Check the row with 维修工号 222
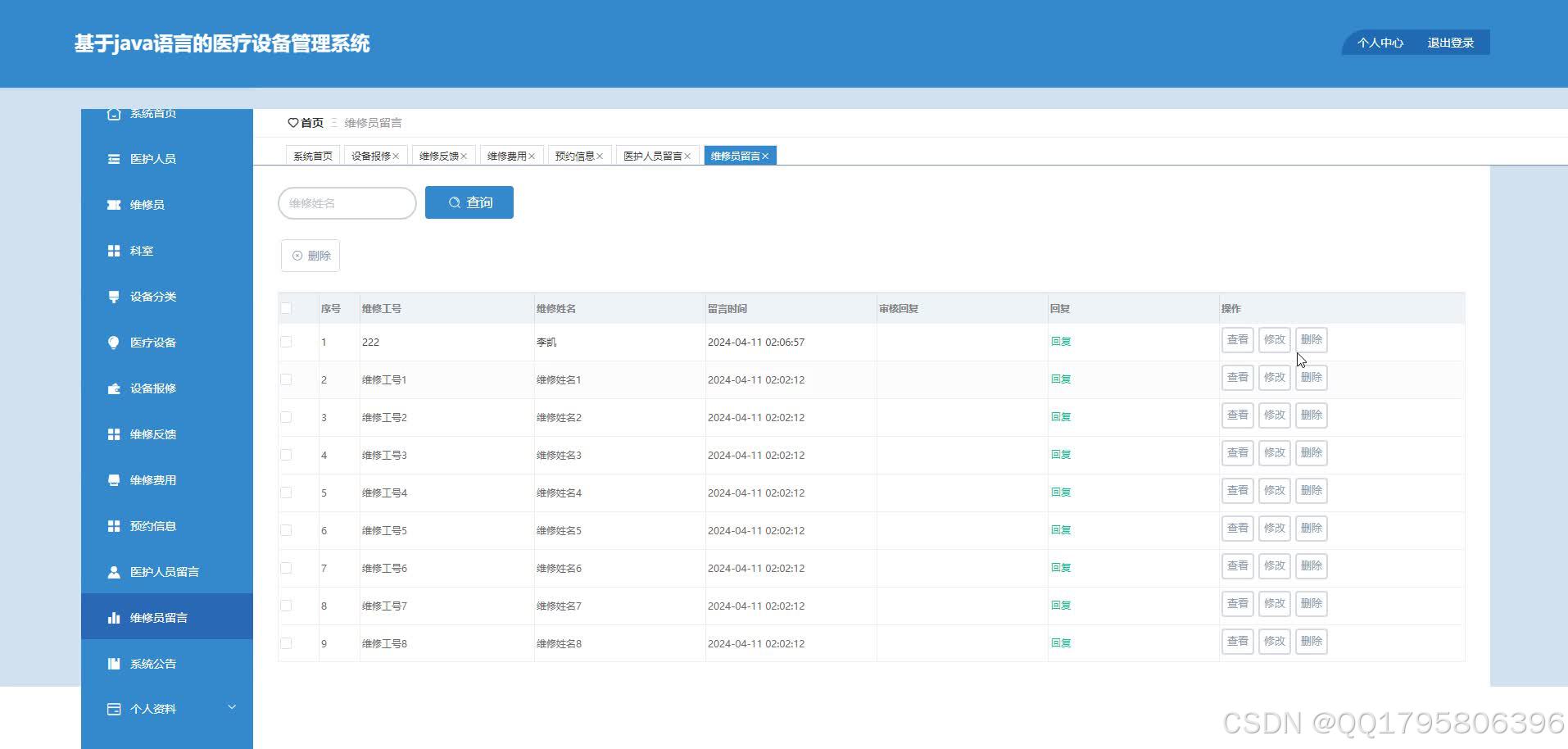The height and width of the screenshot is (749, 1568). coord(286,342)
